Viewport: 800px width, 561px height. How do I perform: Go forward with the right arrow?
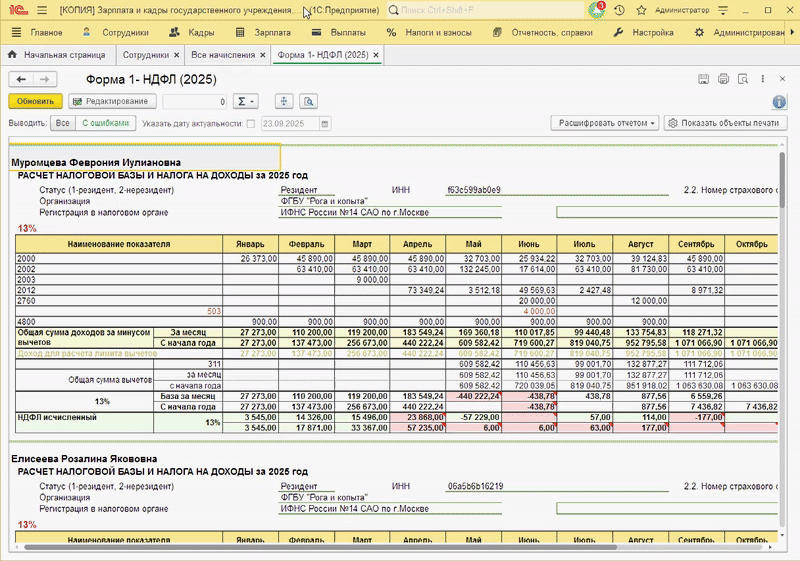tap(45, 79)
